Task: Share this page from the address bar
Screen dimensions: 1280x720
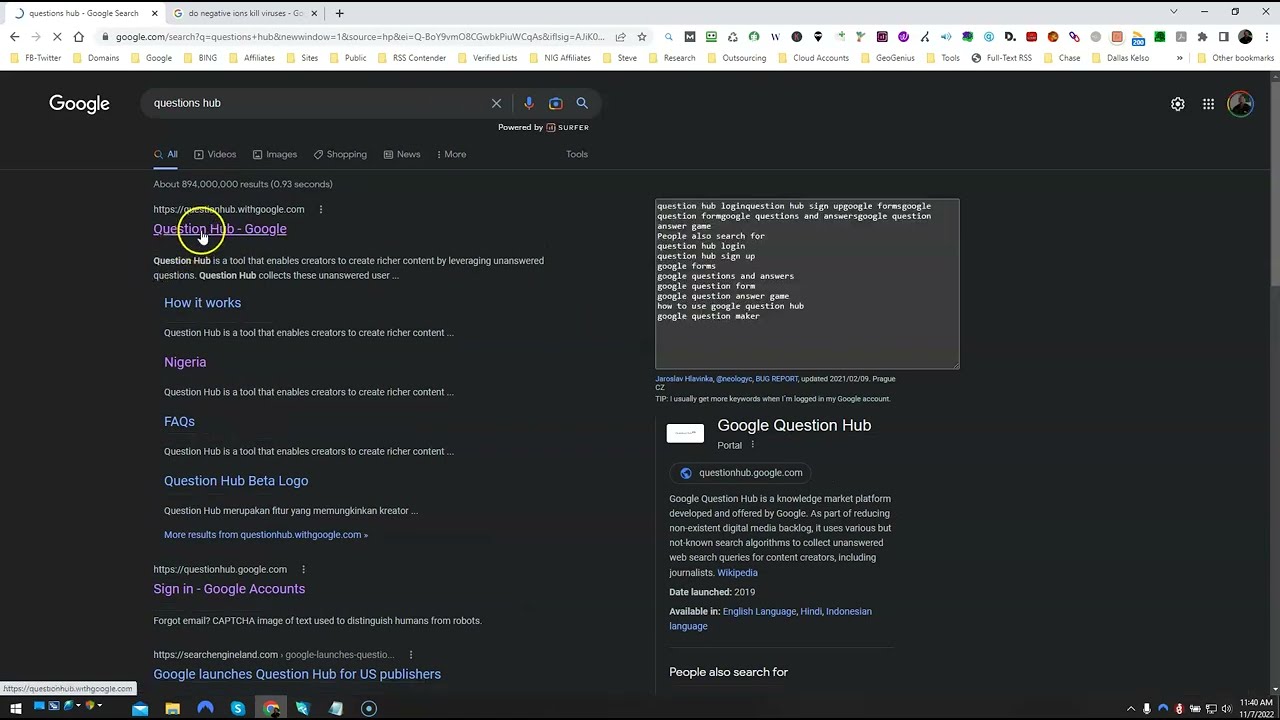Action: 620,37
